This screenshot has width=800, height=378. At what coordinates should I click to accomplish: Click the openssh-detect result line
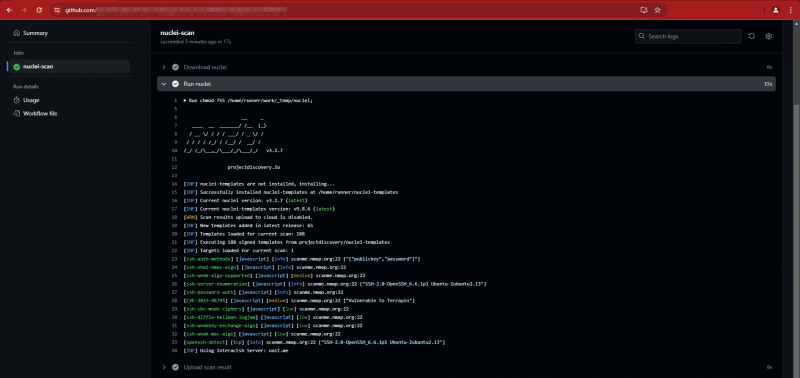pos(314,342)
